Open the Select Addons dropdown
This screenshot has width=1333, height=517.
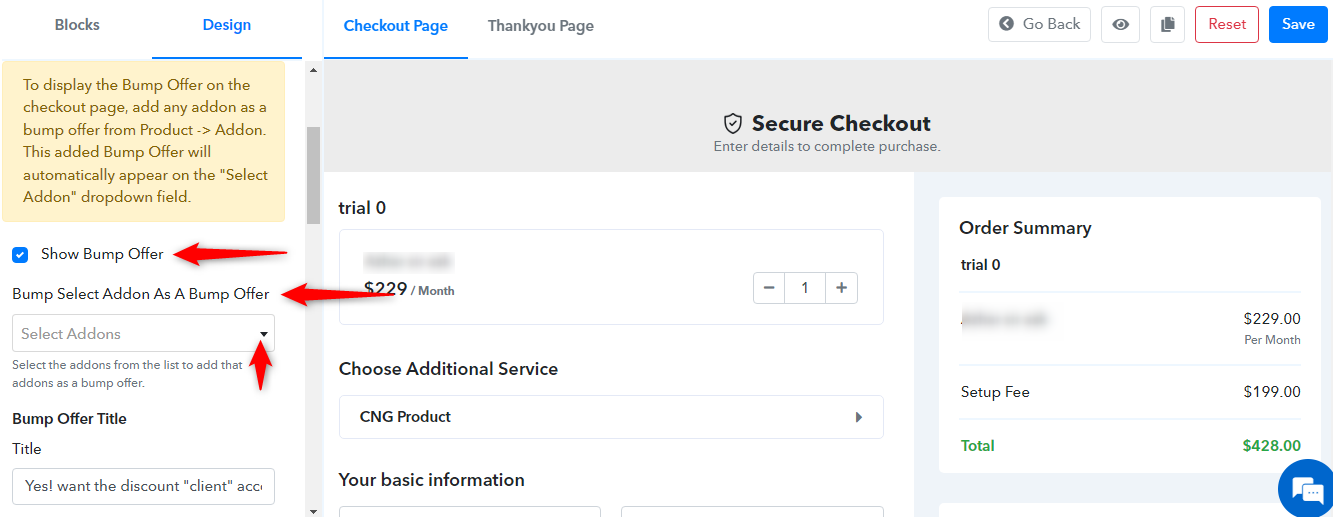[x=143, y=334]
